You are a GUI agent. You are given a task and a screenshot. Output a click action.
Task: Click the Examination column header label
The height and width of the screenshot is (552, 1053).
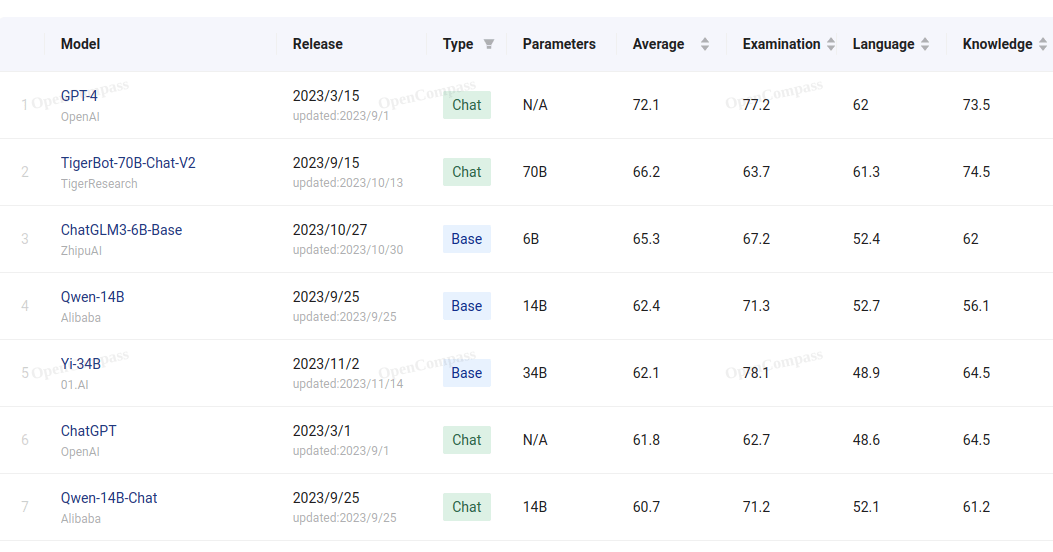(782, 44)
